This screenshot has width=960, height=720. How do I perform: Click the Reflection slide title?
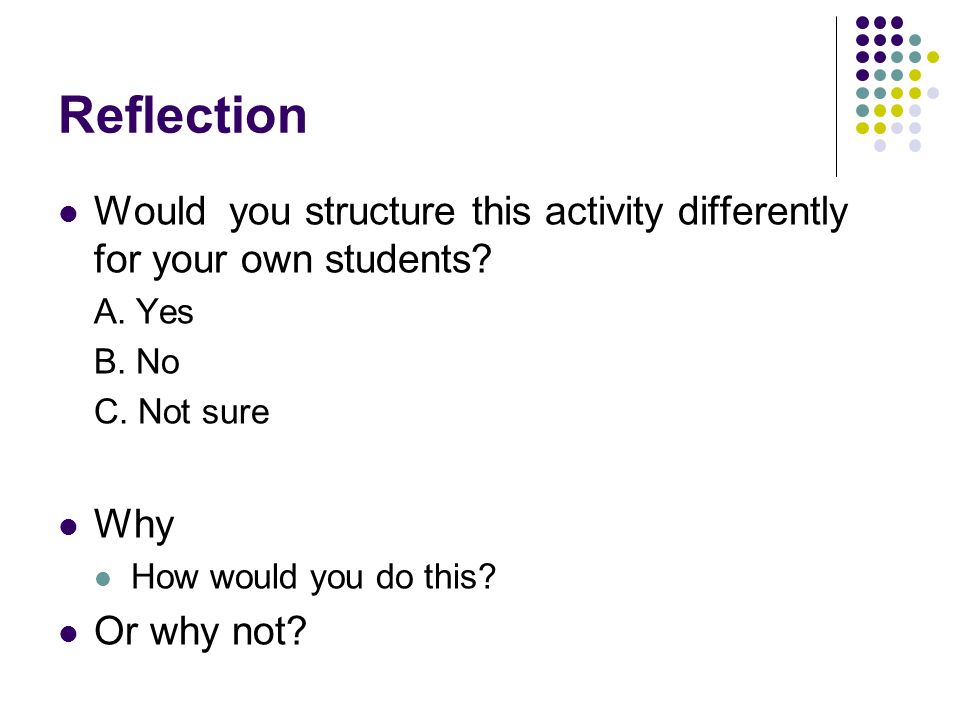(x=182, y=115)
